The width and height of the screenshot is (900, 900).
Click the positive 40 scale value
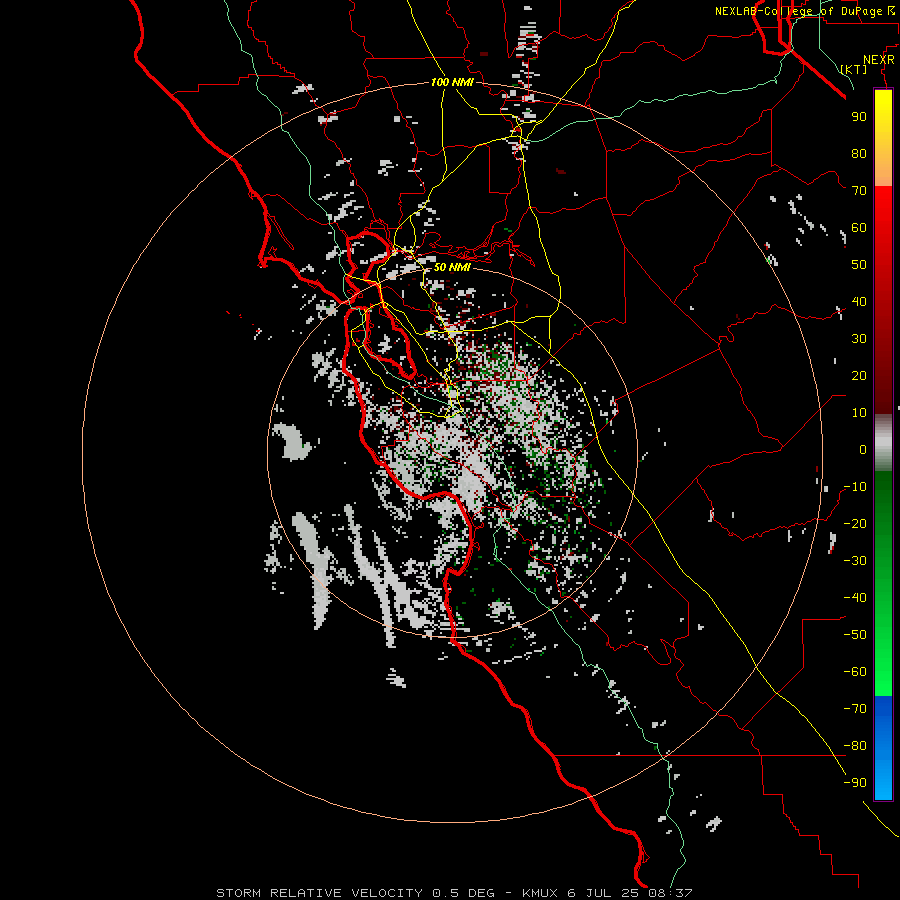click(x=859, y=302)
